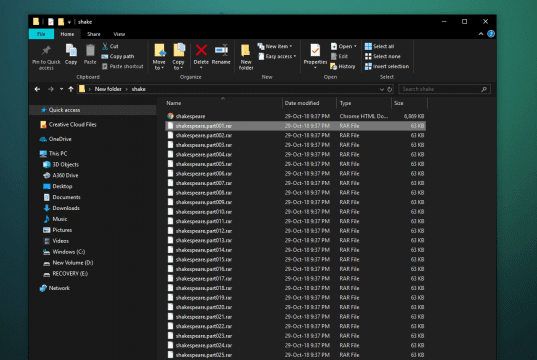Click Select all

[x=379, y=46]
